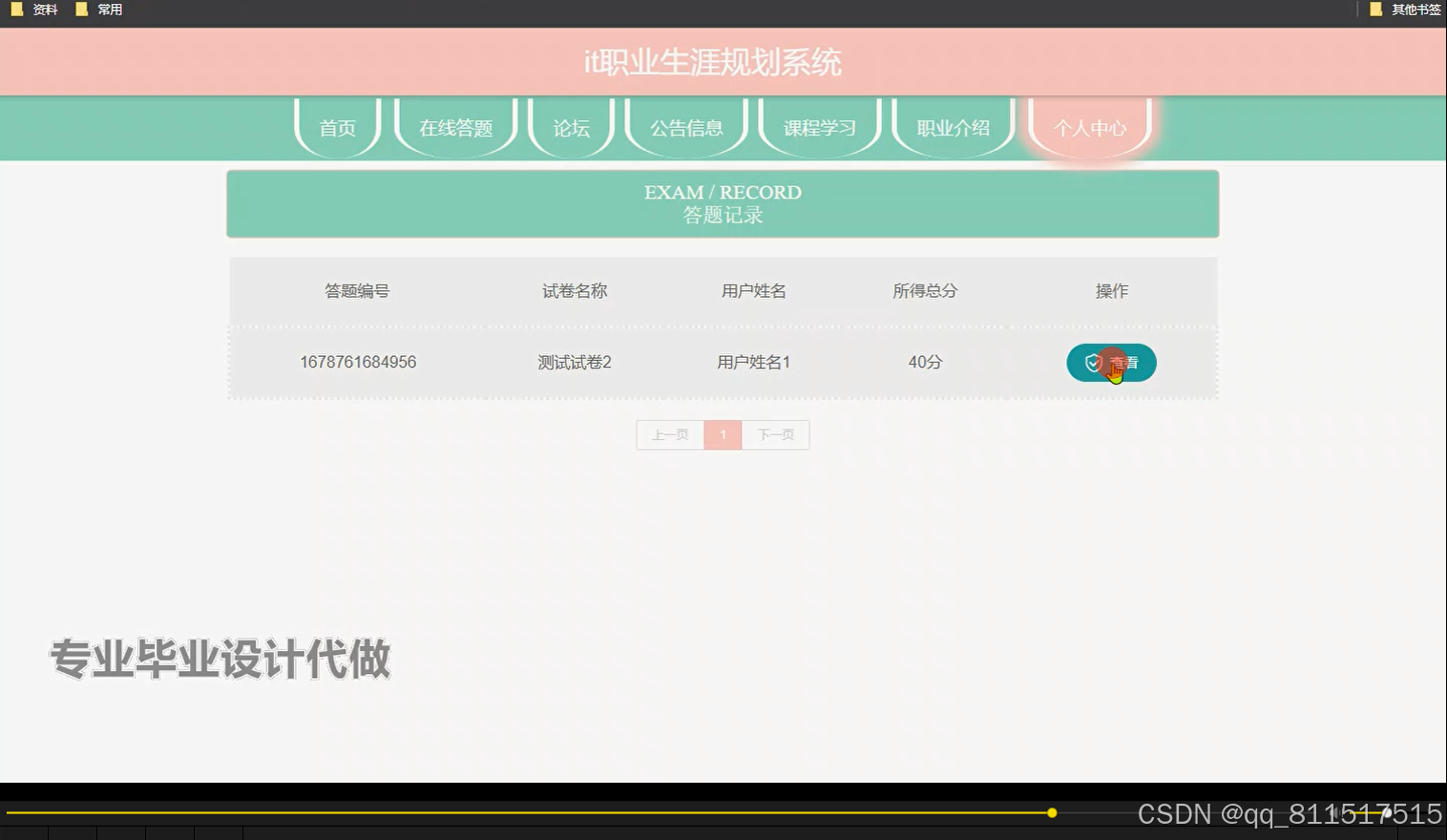This screenshot has width=1447, height=840.
Task: Open the 公告信息 nav tab
Action: point(686,128)
